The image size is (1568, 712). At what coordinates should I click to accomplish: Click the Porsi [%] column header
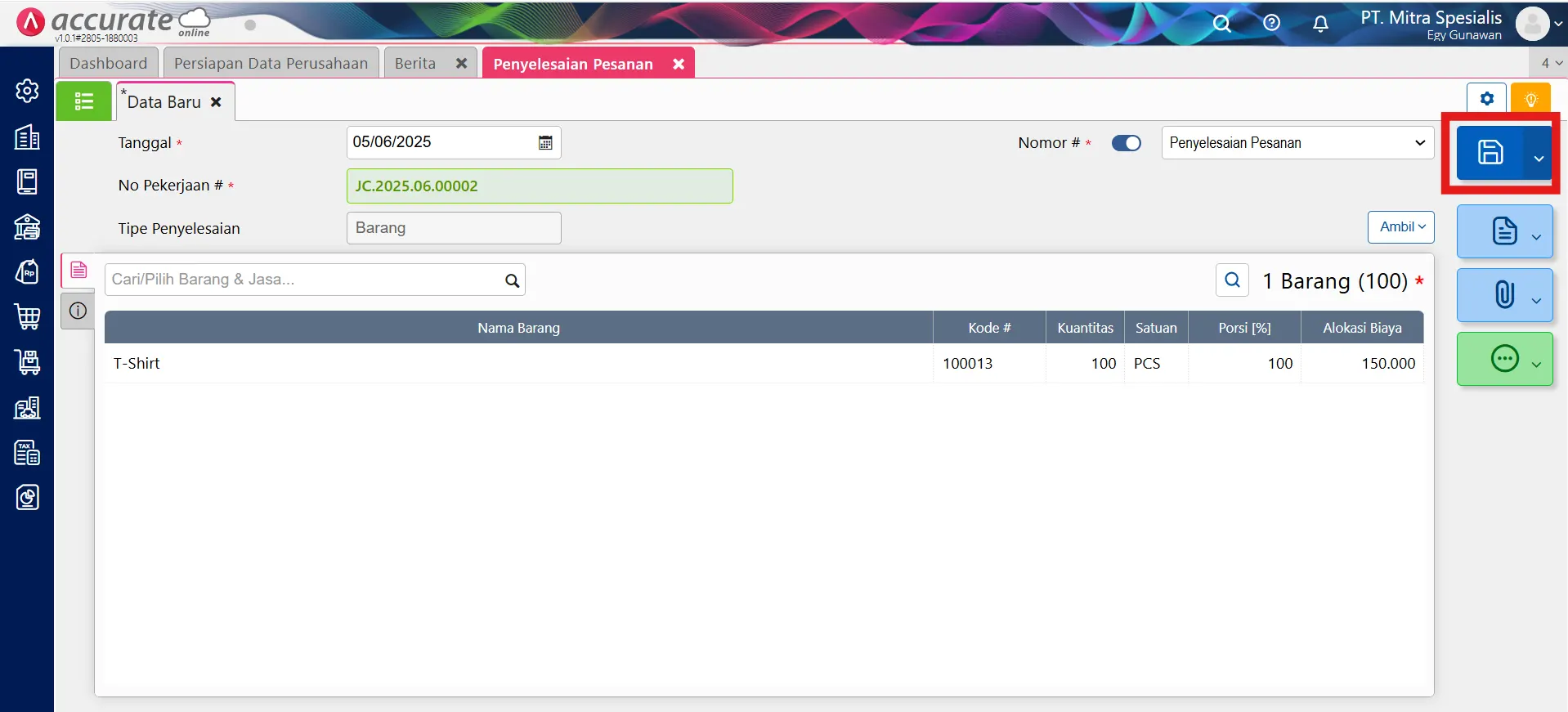click(x=1244, y=328)
